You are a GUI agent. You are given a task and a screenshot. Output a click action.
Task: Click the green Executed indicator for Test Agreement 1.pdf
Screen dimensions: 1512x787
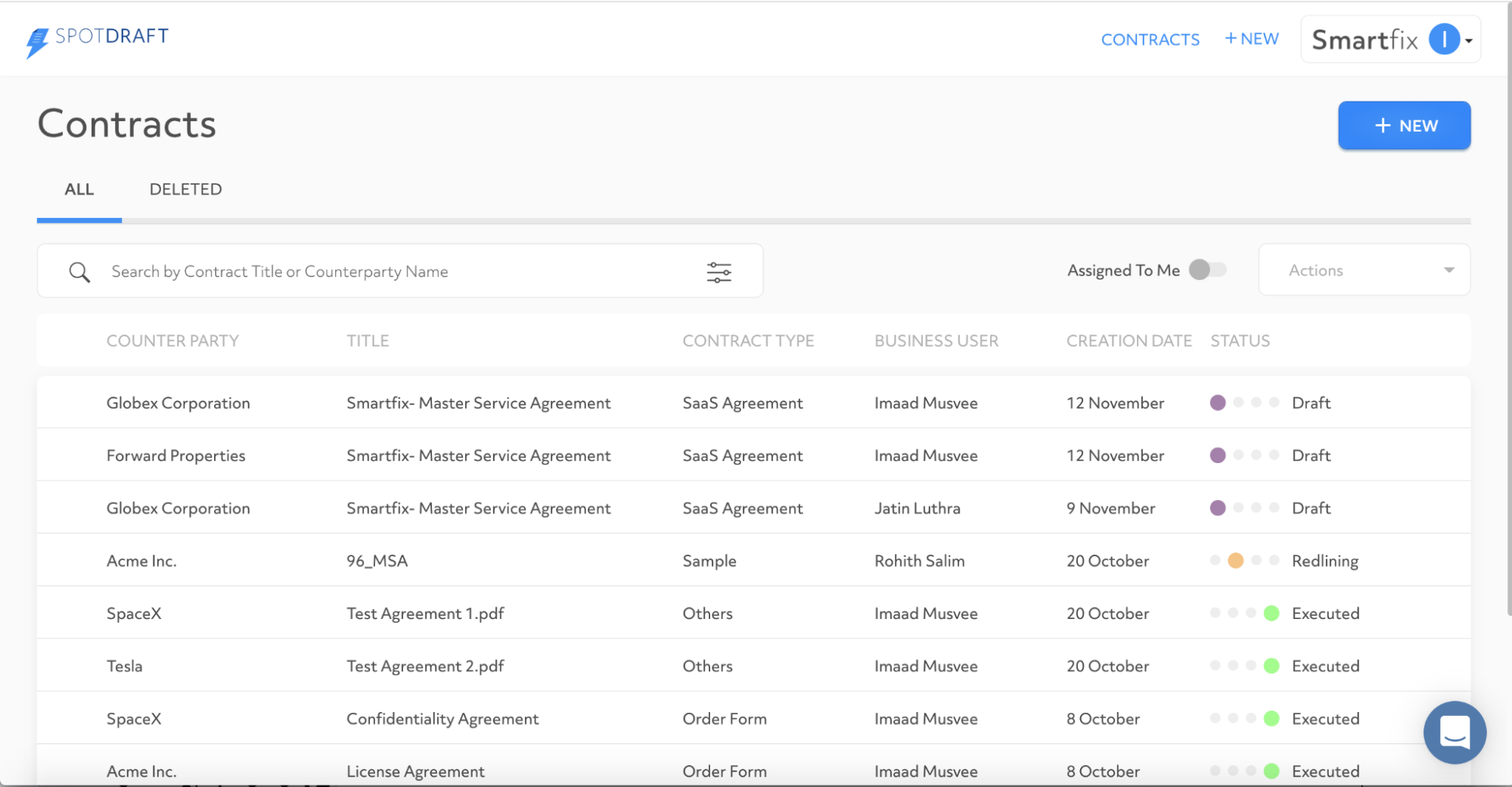point(1273,613)
